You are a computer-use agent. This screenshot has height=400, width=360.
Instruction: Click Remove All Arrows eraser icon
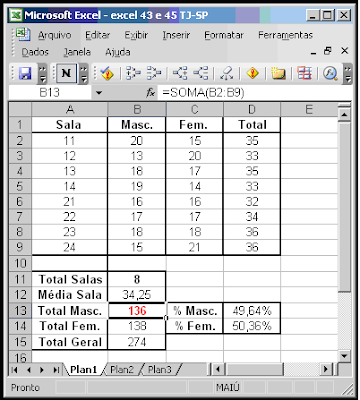(227, 73)
